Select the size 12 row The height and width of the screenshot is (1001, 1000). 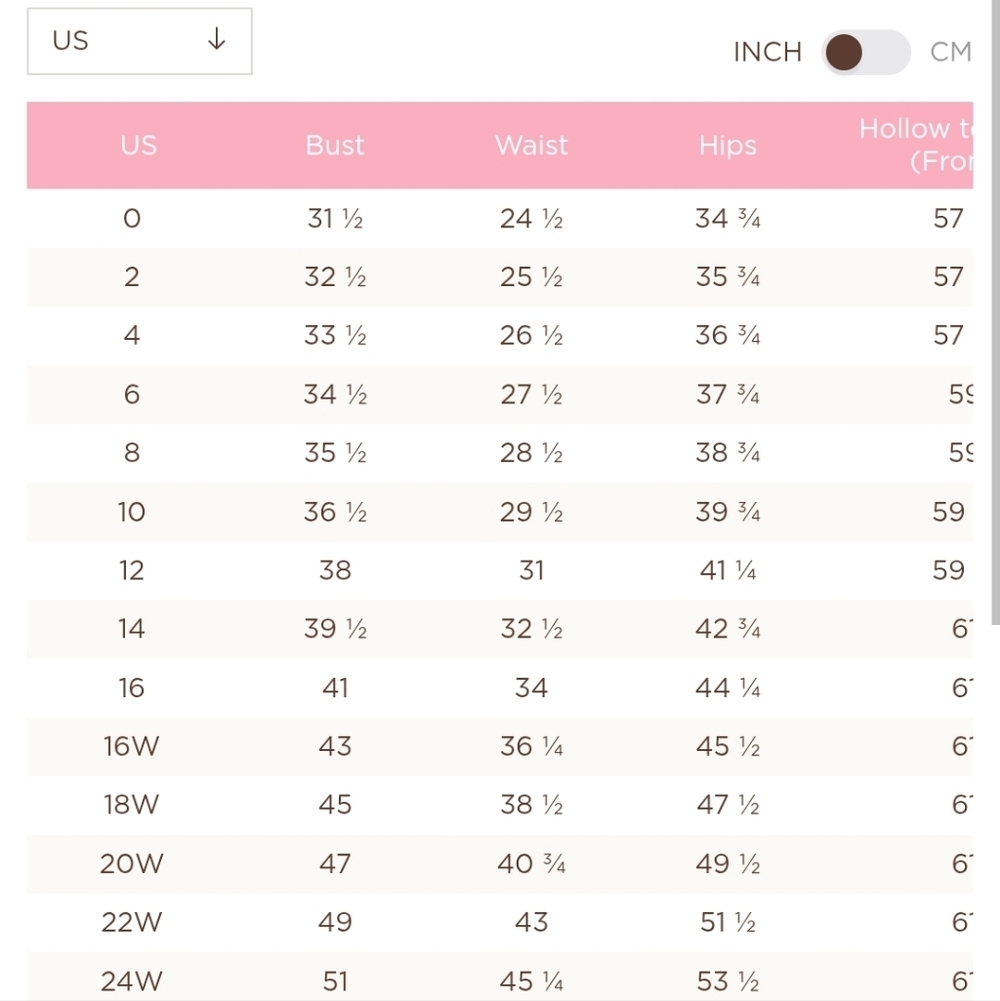(500, 570)
